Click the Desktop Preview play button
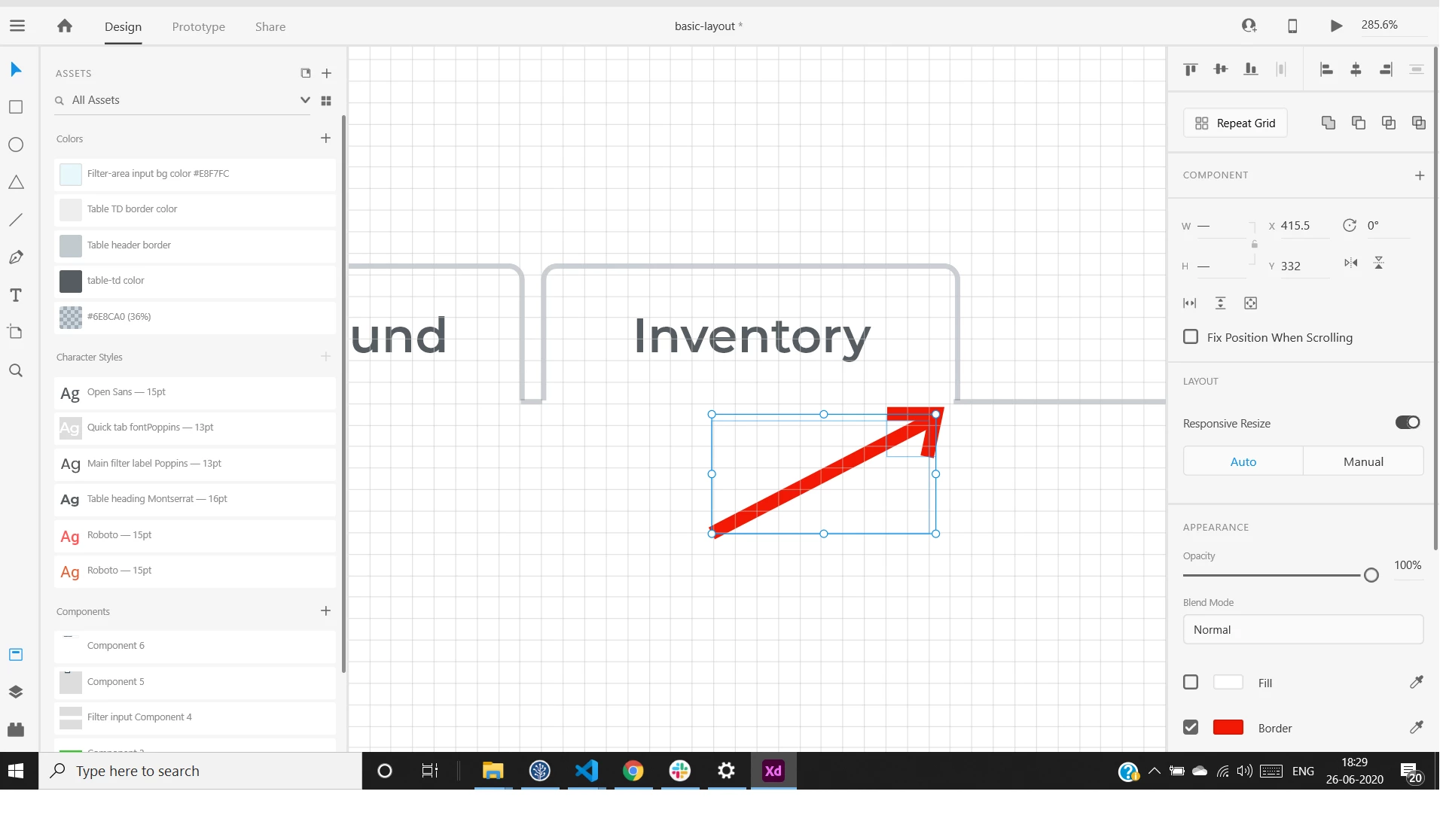The image size is (1446, 840). click(x=1336, y=26)
